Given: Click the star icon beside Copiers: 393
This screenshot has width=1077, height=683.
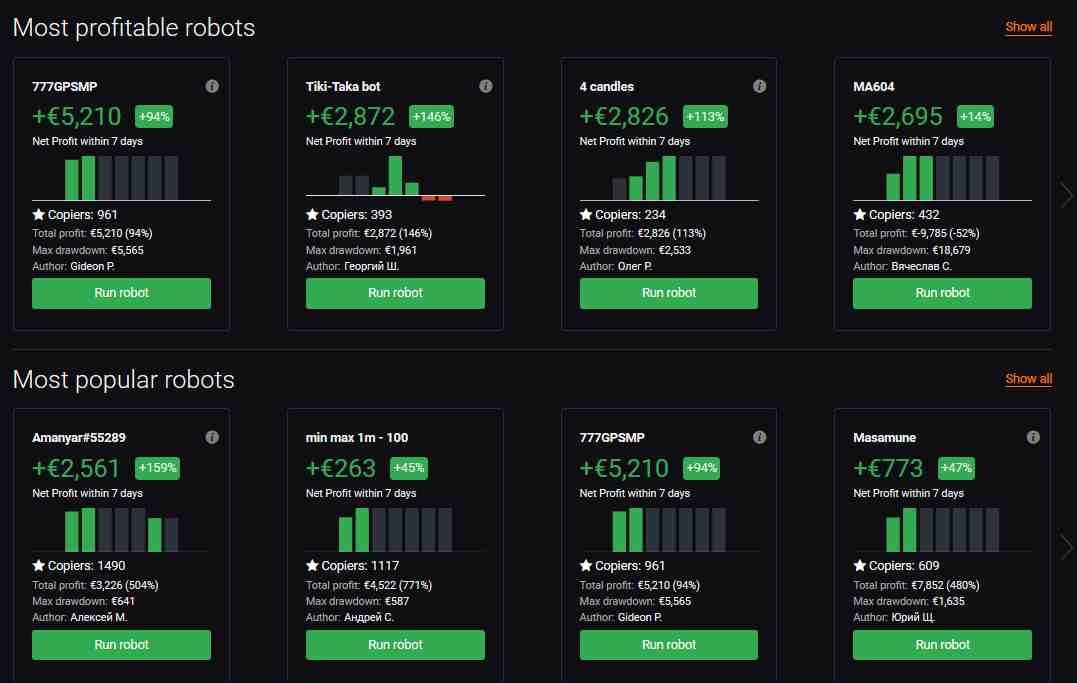Looking at the screenshot, I should click(313, 214).
